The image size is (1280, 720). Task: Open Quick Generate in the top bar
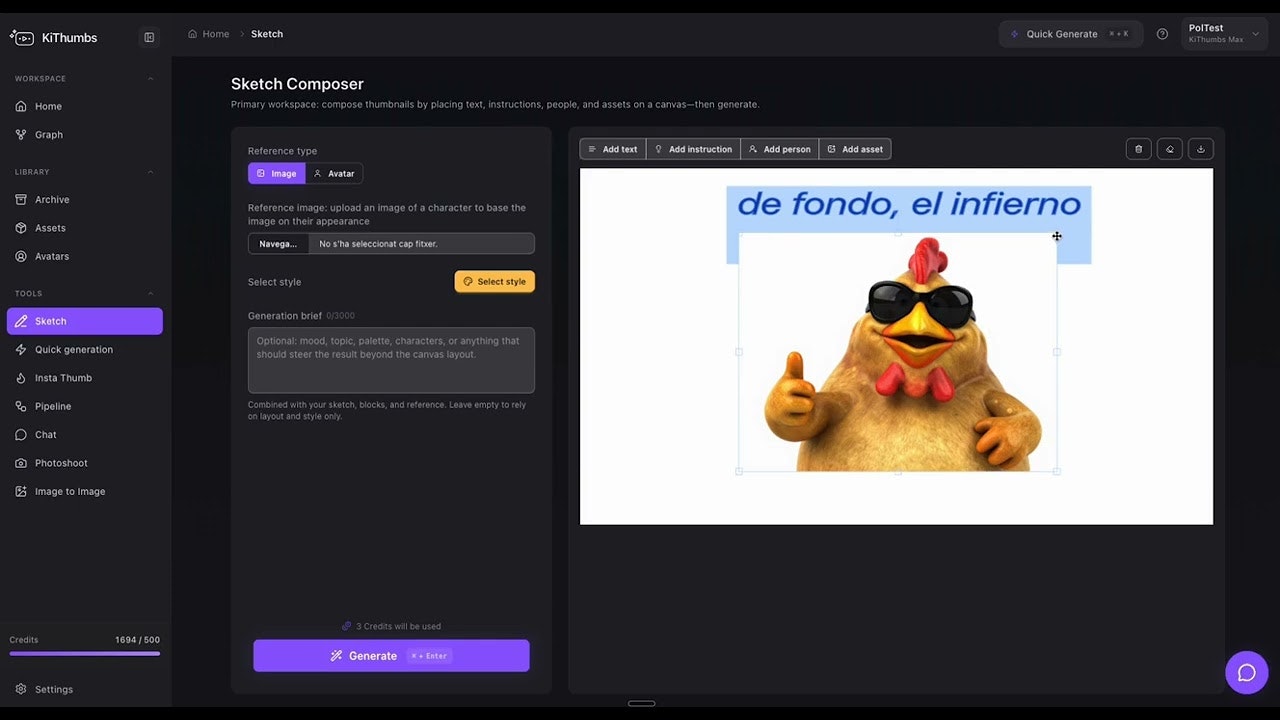1071,34
